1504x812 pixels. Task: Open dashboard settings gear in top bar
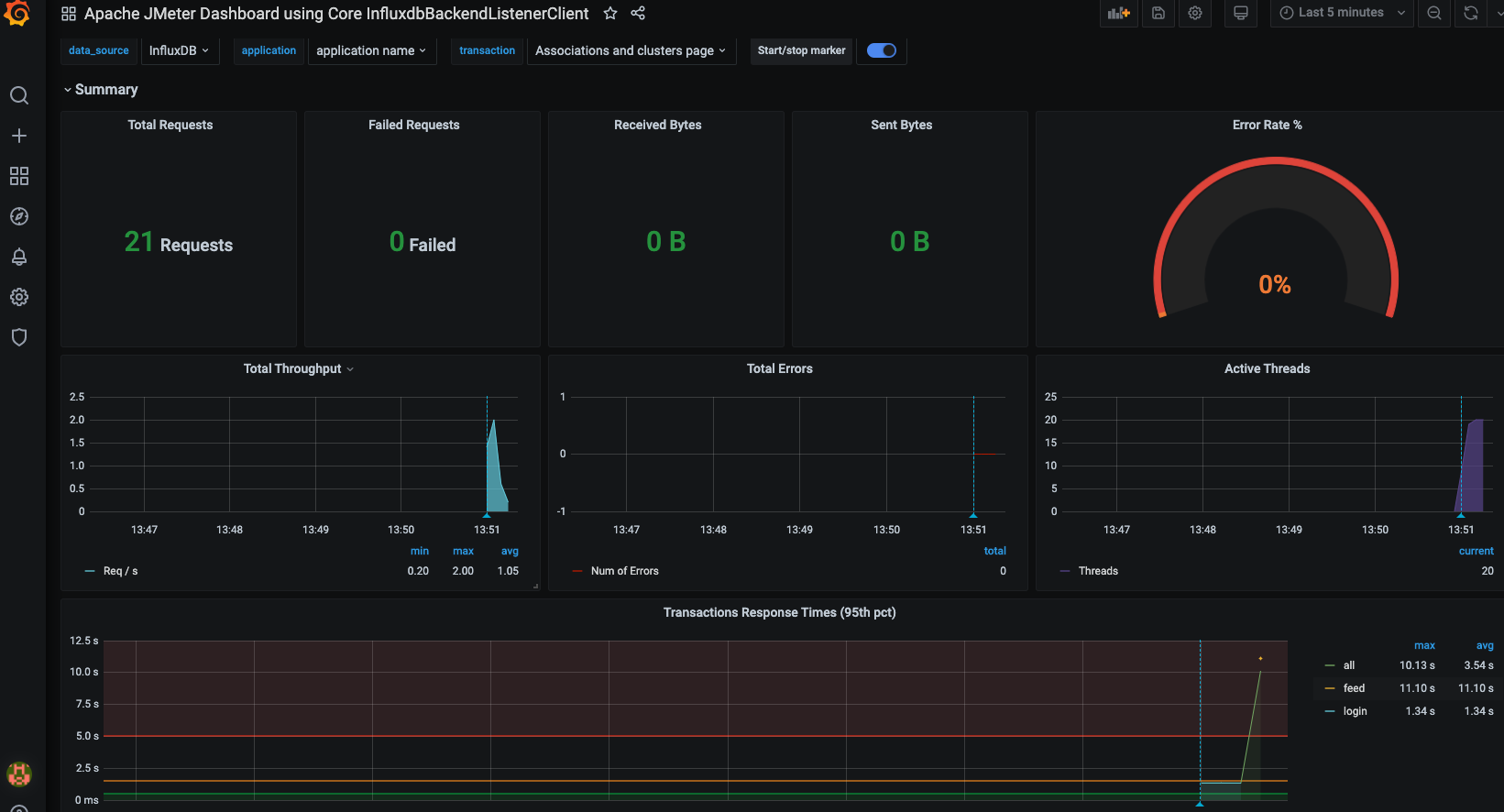point(1195,13)
